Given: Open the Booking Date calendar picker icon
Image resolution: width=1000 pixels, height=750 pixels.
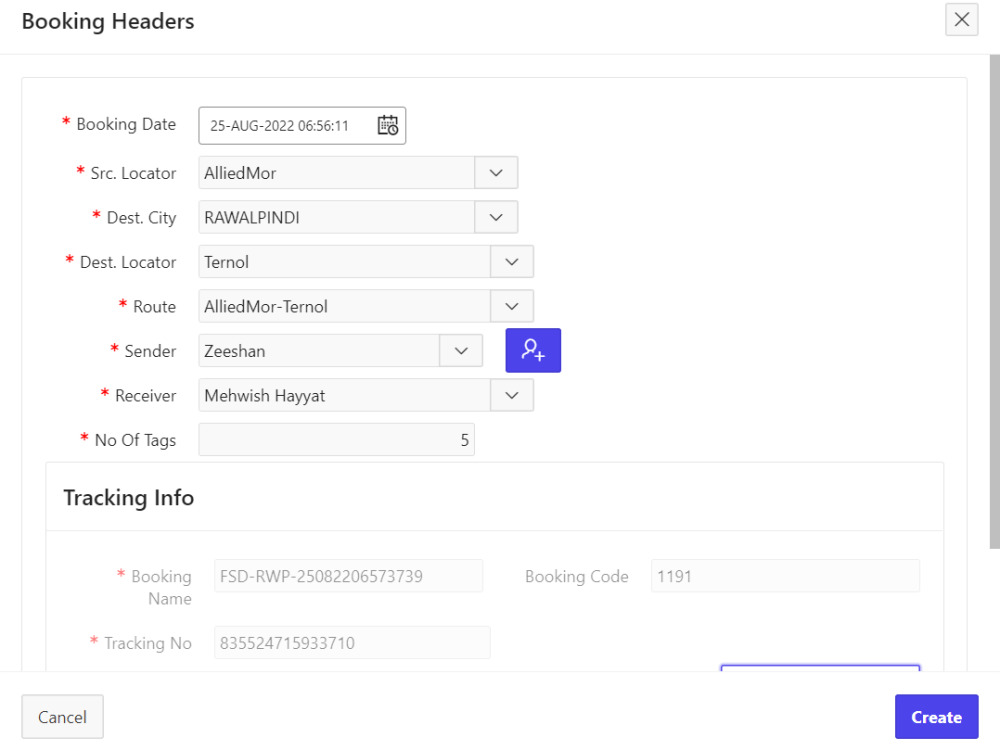Looking at the screenshot, I should tap(388, 126).
